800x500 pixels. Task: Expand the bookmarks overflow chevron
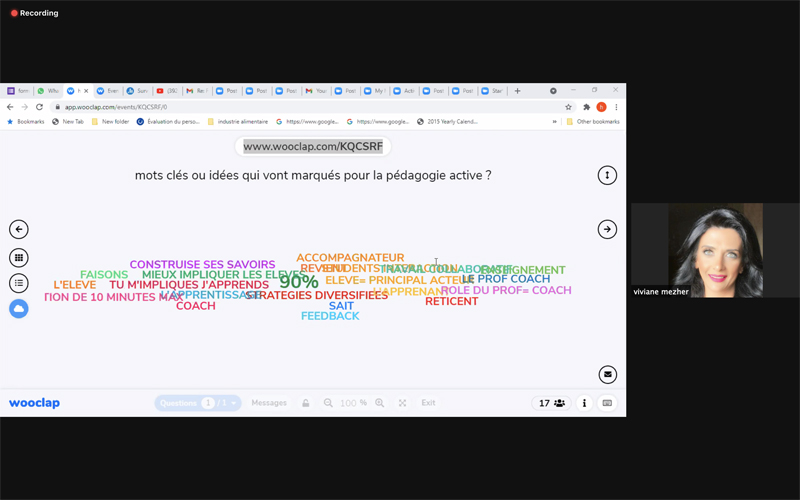(555, 122)
